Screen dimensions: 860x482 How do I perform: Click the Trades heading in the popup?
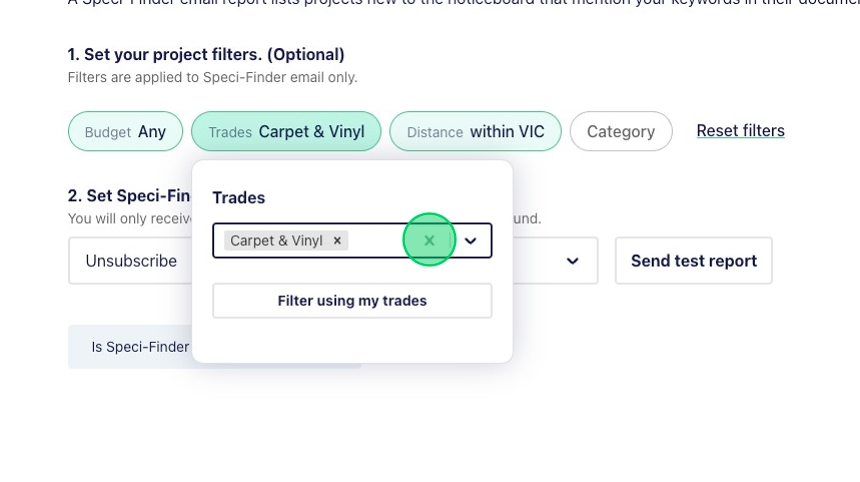coord(239,198)
